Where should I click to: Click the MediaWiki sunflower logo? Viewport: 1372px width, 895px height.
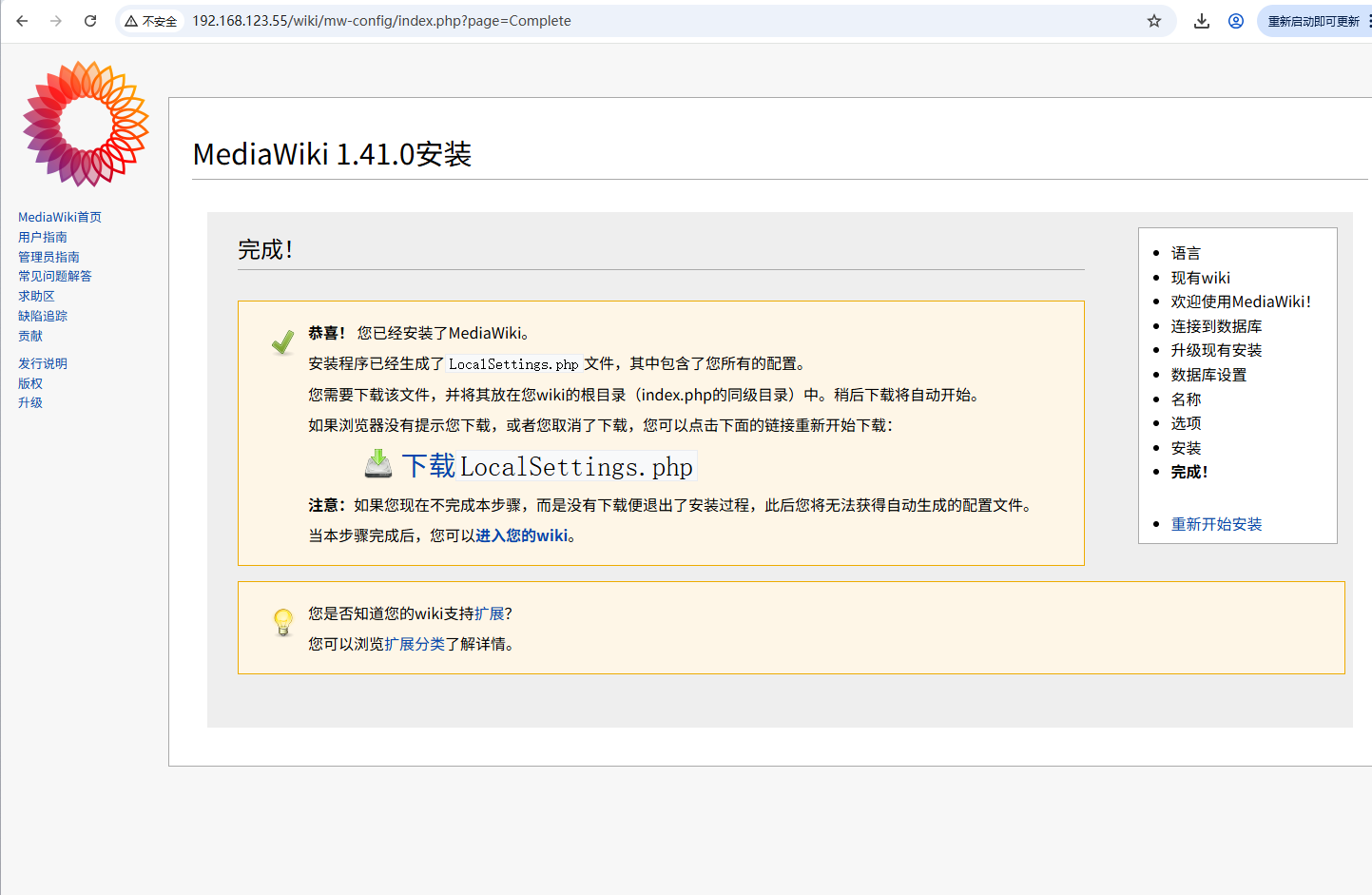coord(85,124)
